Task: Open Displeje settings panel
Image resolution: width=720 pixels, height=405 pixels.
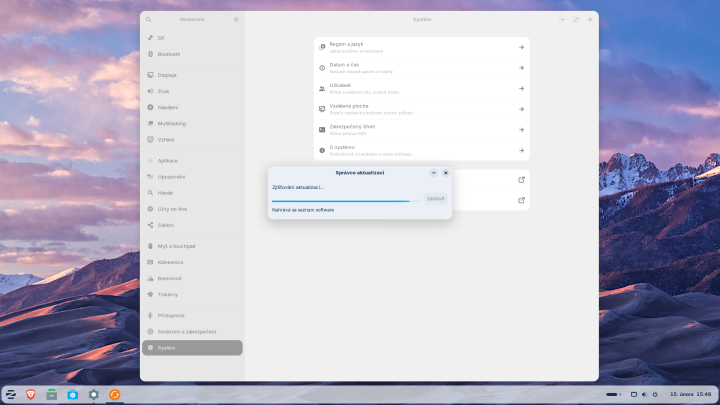Action: coord(192,75)
